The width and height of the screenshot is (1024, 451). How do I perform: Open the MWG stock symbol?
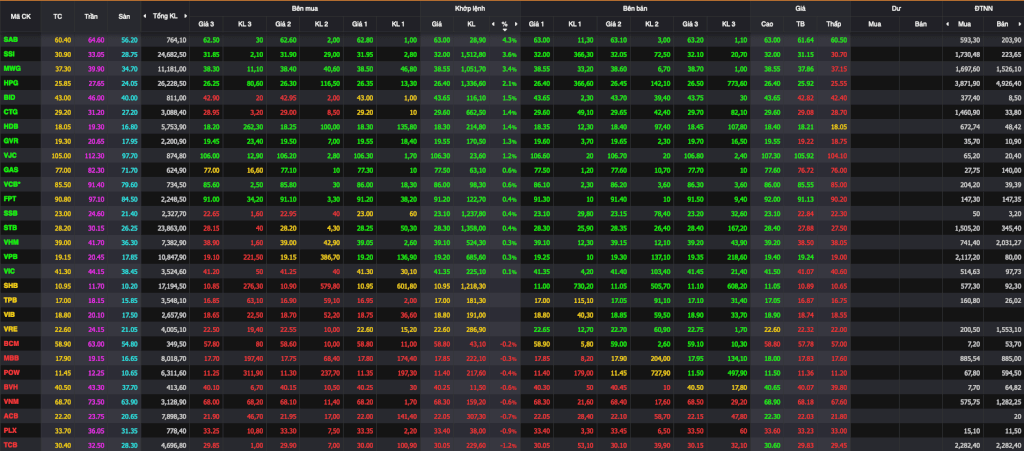pos(12,67)
